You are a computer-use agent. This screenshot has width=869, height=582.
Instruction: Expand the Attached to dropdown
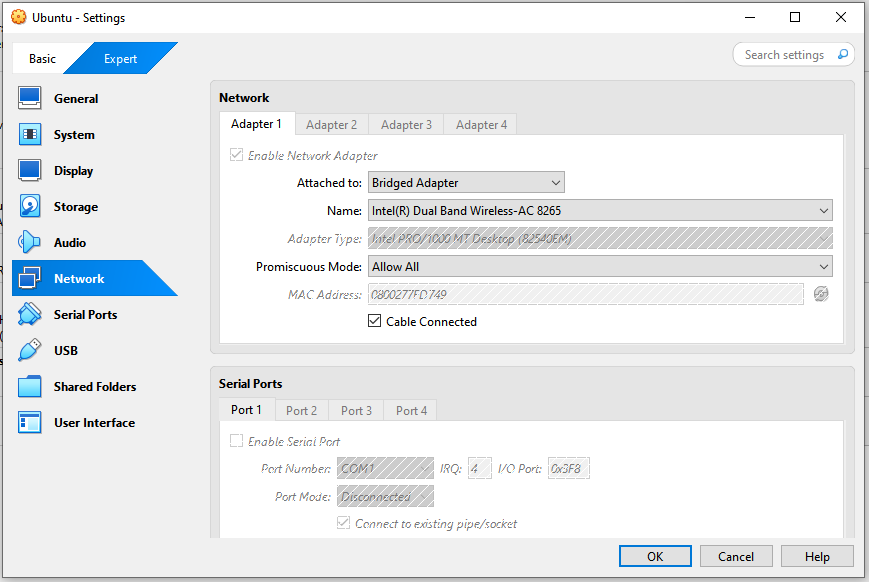[466, 182]
